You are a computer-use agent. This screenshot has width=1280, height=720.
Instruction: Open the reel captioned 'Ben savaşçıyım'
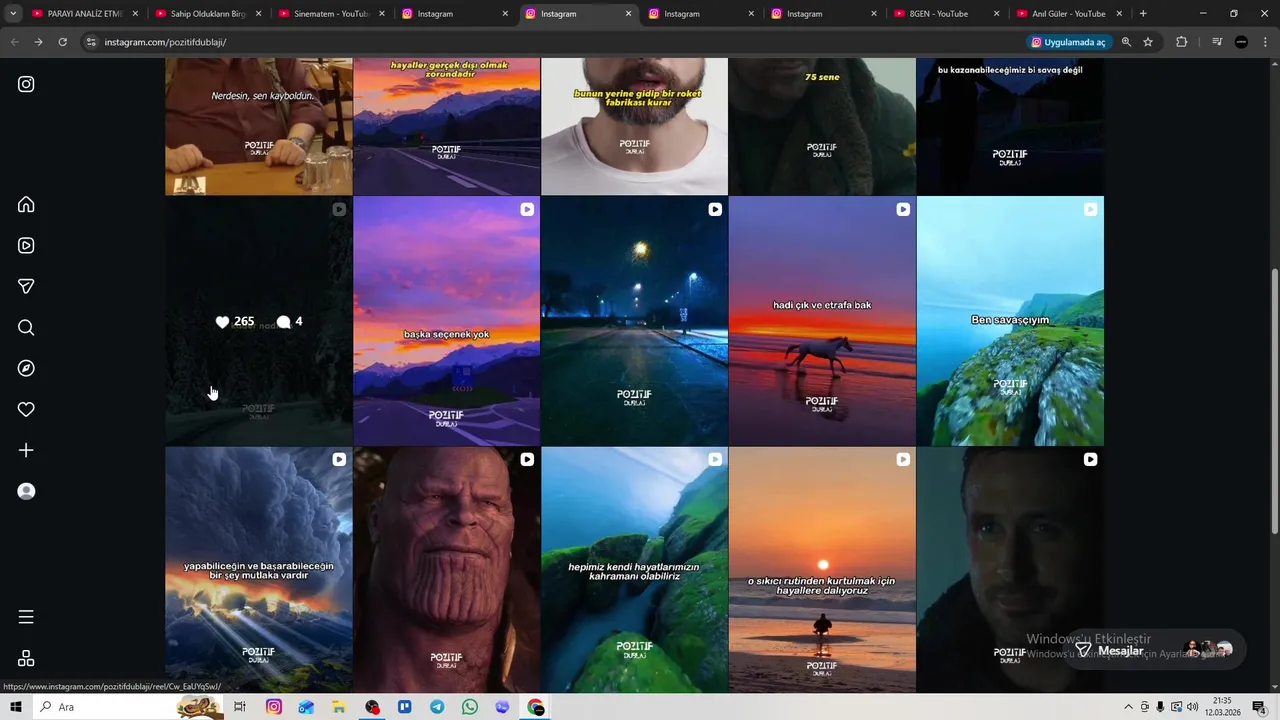(x=1010, y=321)
